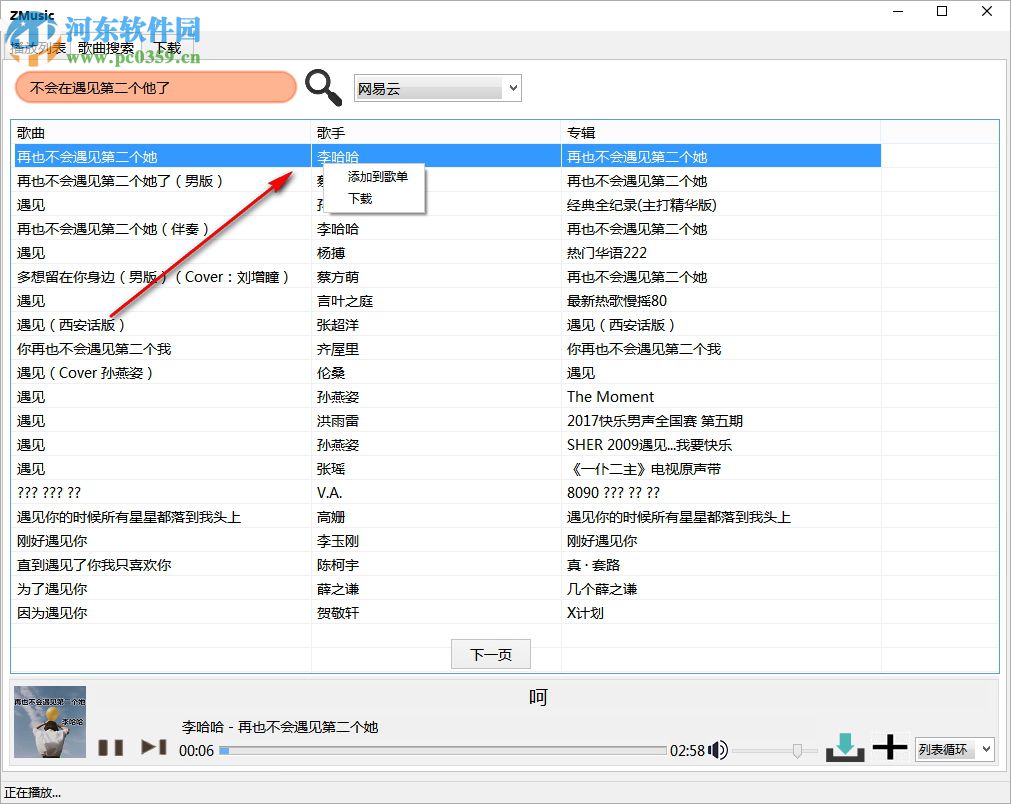Skip to next track icon
Screen dimensions: 1011x804
coord(152,746)
